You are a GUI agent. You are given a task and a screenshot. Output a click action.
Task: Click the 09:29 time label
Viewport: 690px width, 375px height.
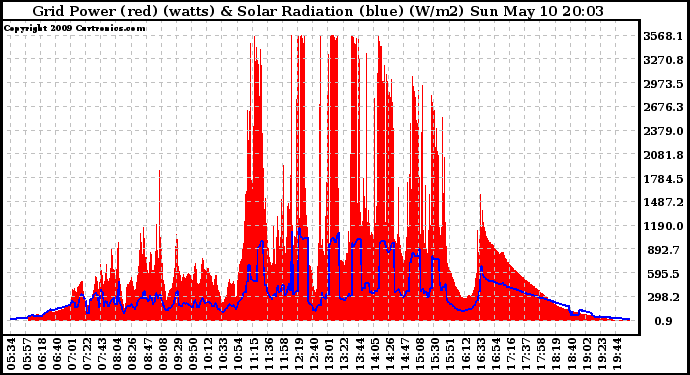(x=177, y=353)
